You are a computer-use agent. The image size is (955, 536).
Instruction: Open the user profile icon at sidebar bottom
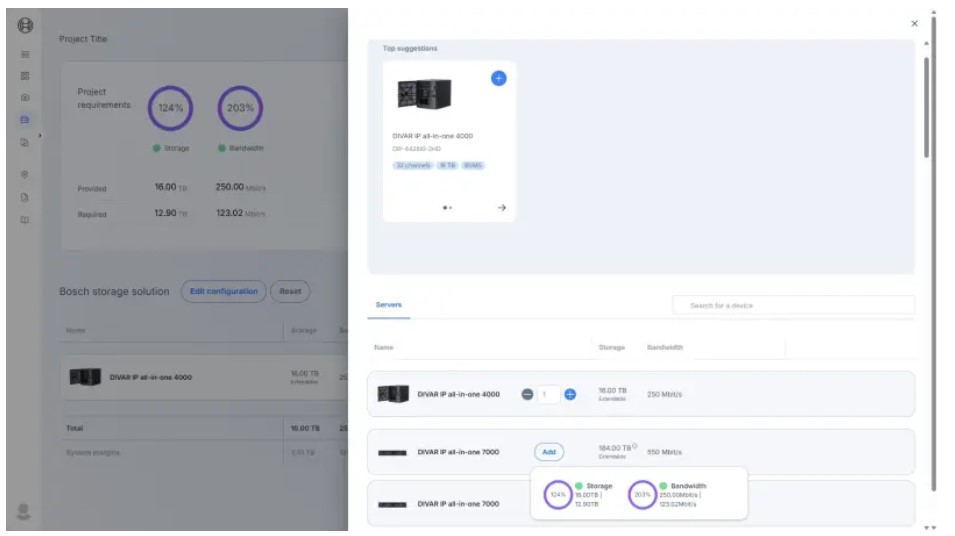pos(24,512)
